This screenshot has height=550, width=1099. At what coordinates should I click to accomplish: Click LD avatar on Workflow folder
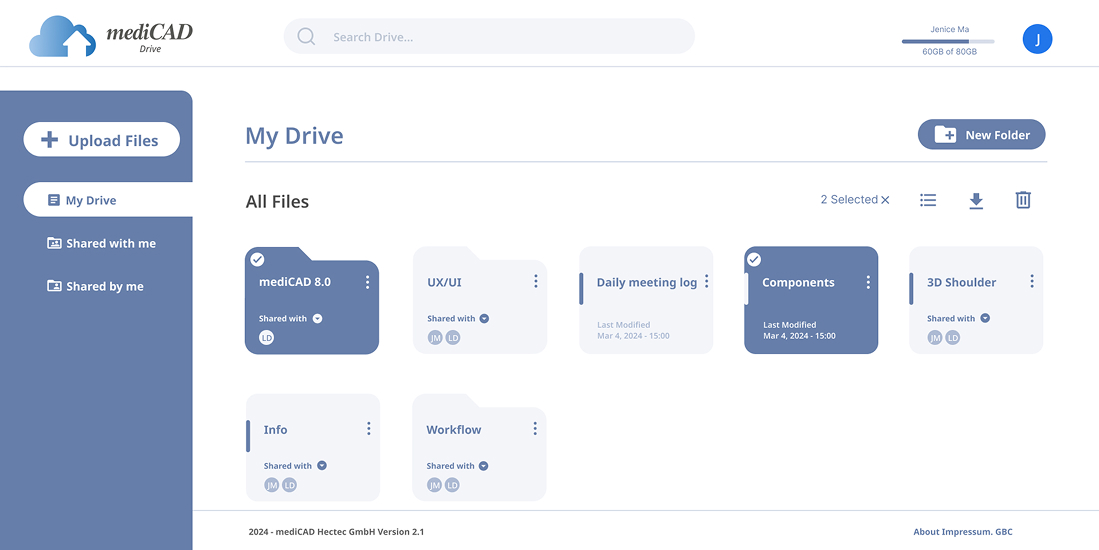coord(452,485)
